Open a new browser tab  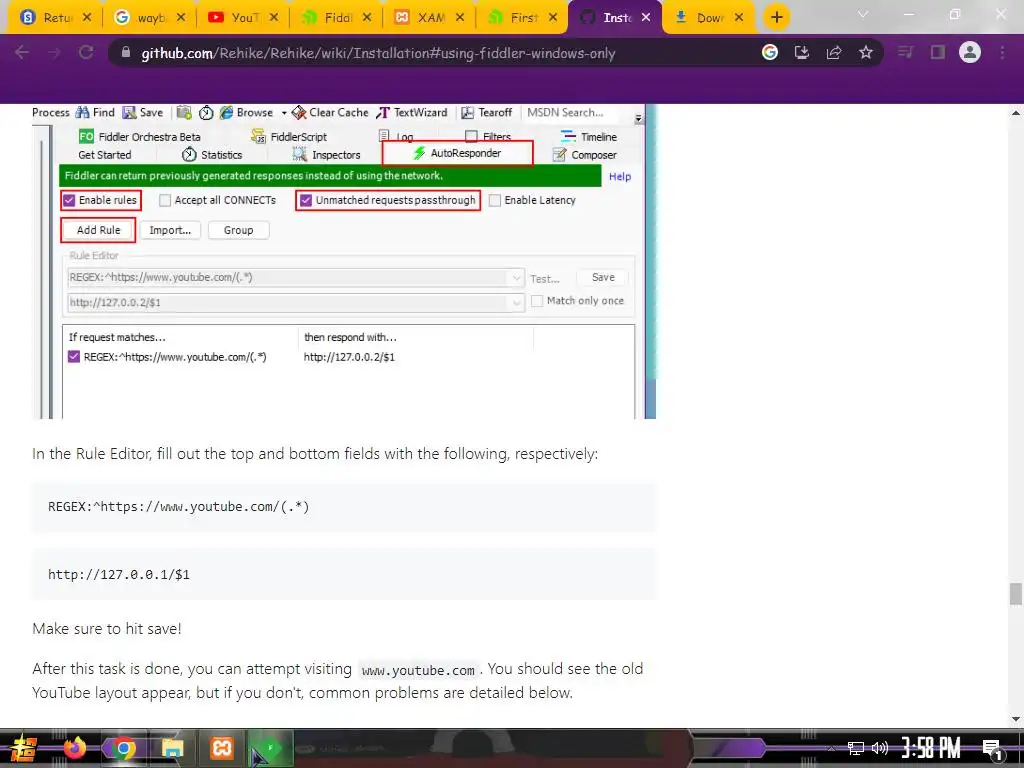776,18
